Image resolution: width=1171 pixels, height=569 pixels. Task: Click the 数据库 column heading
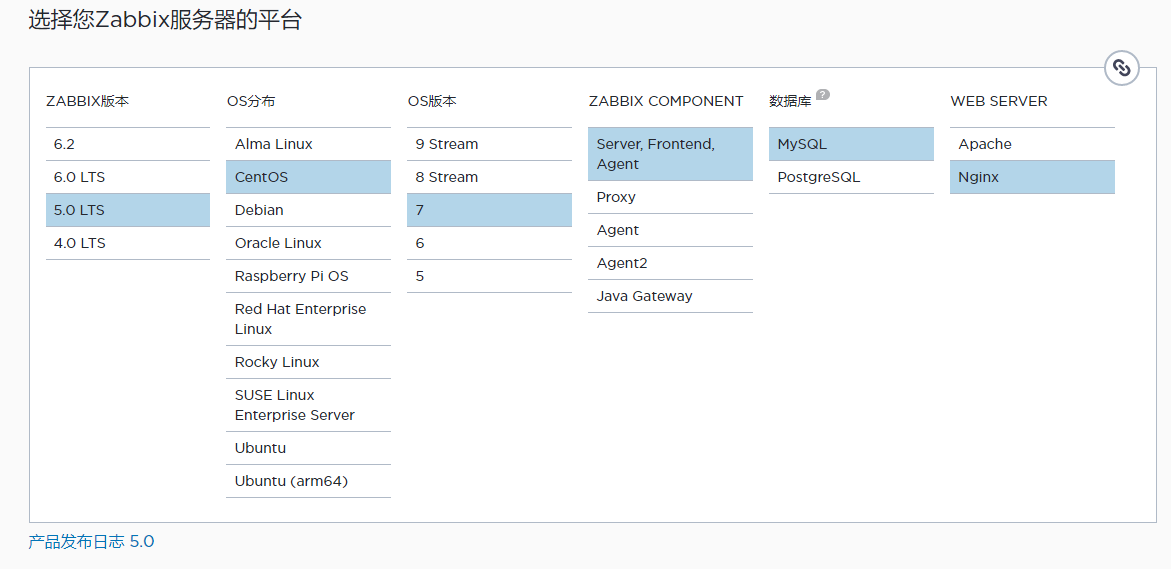(790, 102)
